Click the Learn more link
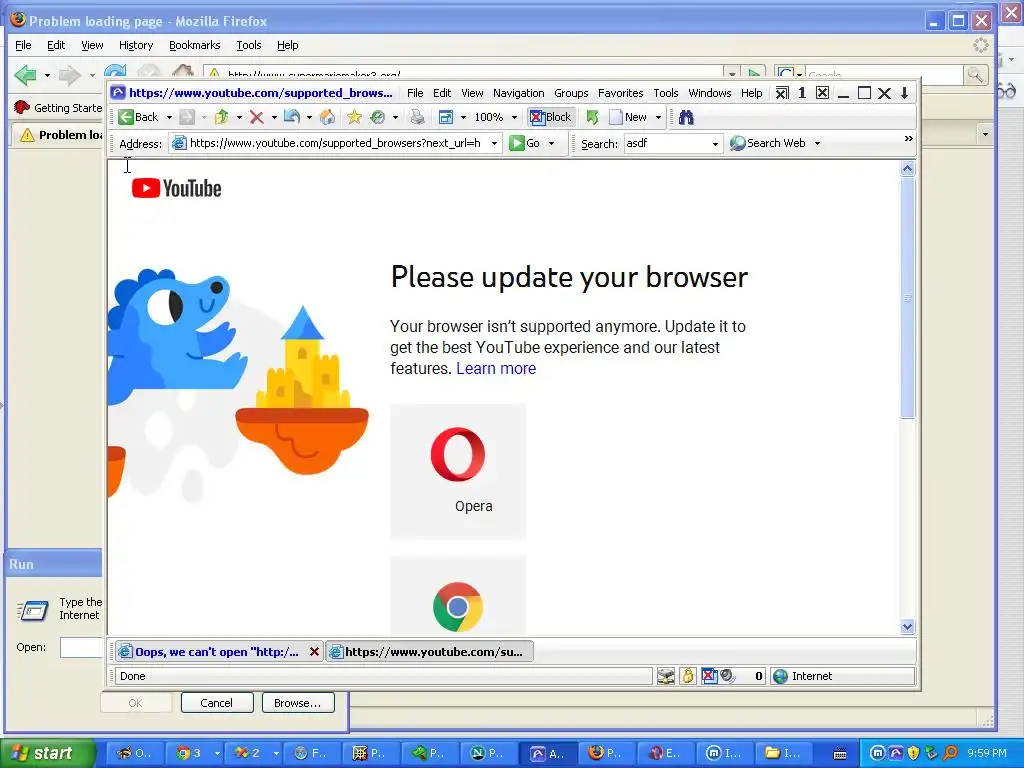The image size is (1024, 768). (x=496, y=368)
